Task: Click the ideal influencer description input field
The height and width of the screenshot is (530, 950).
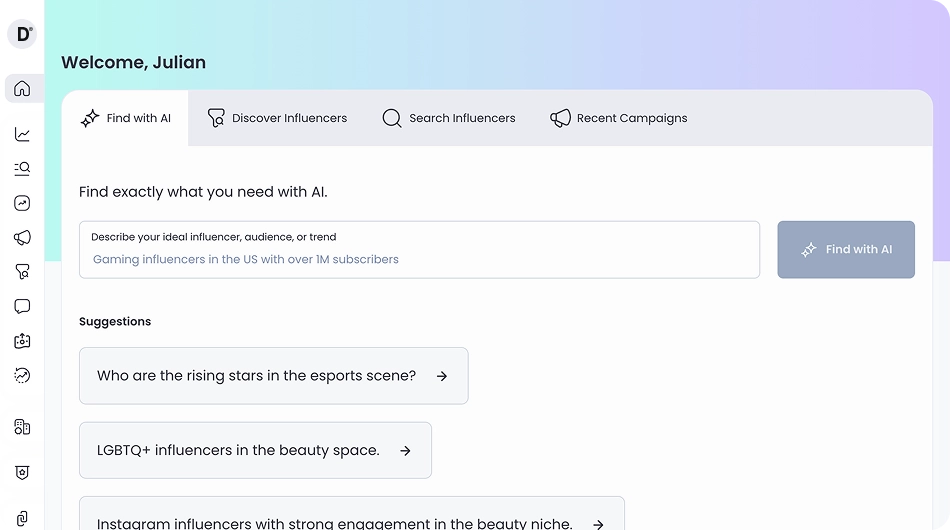Action: click(419, 259)
